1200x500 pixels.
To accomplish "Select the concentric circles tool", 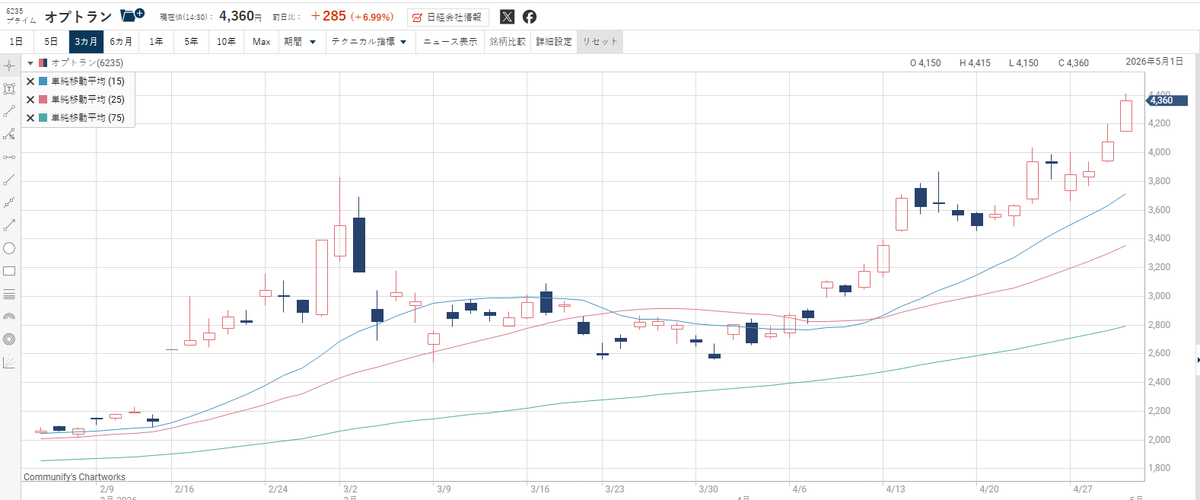I will 9,339.
